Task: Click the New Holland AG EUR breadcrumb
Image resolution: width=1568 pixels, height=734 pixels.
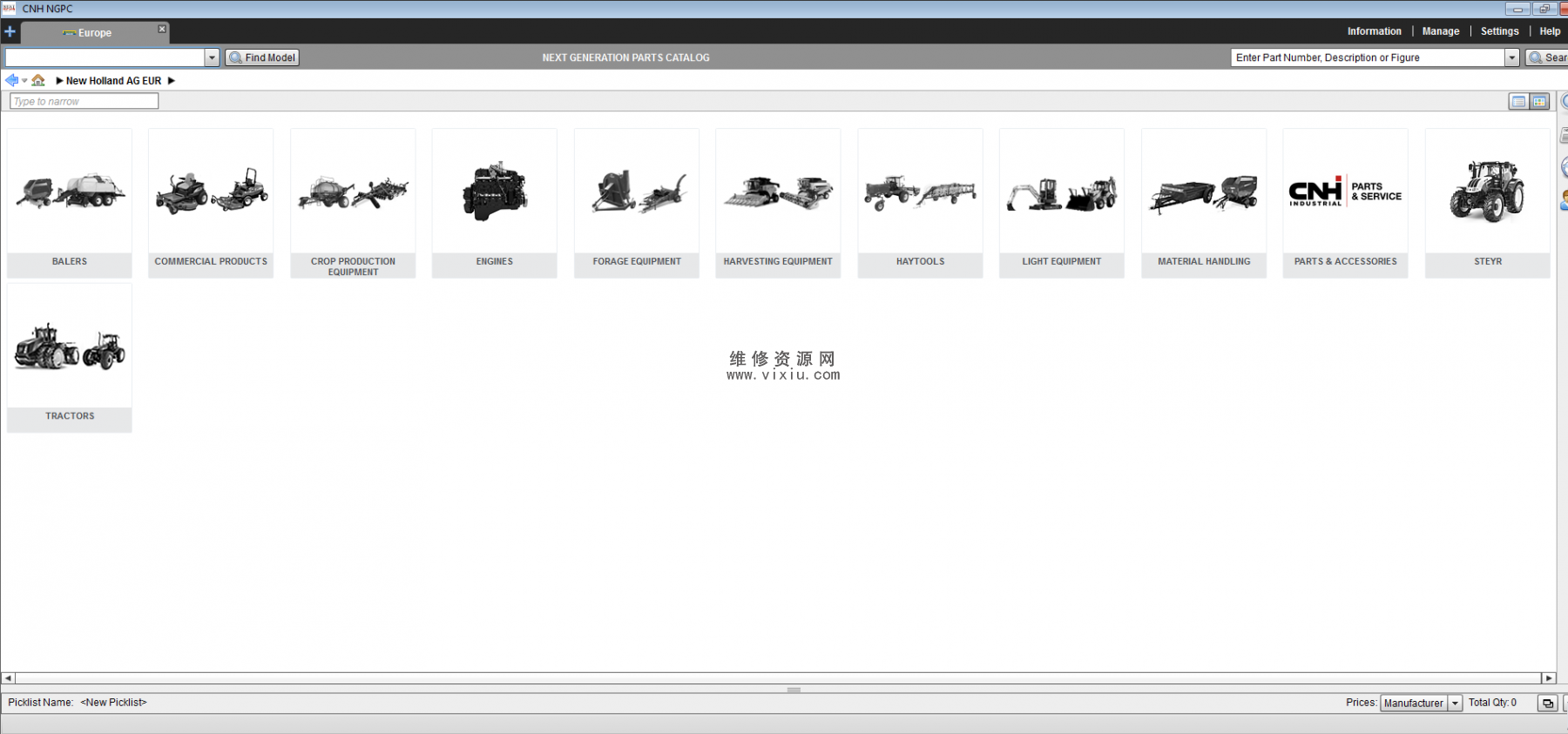Action: (113, 81)
